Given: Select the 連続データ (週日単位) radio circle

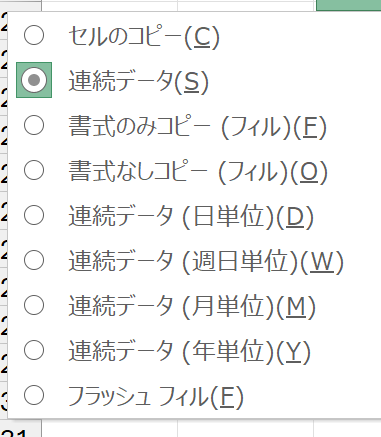Looking at the screenshot, I should click(x=34, y=260).
